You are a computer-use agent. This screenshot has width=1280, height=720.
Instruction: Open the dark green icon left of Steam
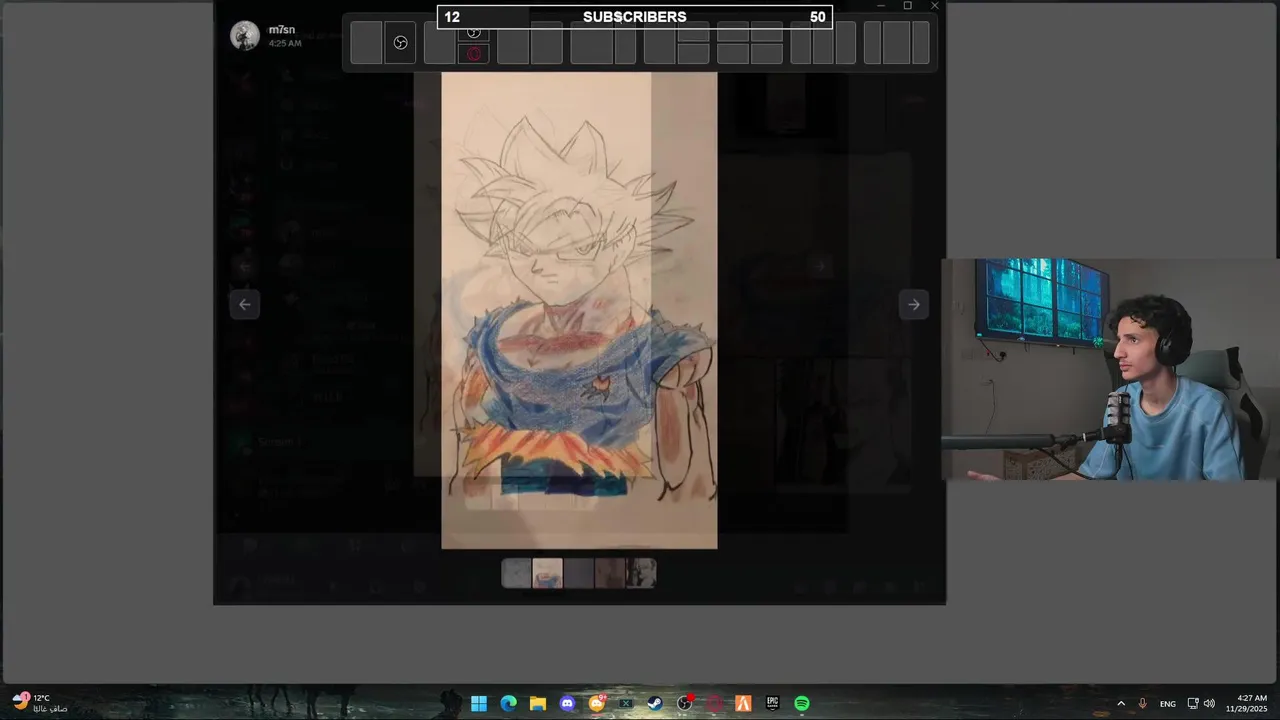coord(626,703)
